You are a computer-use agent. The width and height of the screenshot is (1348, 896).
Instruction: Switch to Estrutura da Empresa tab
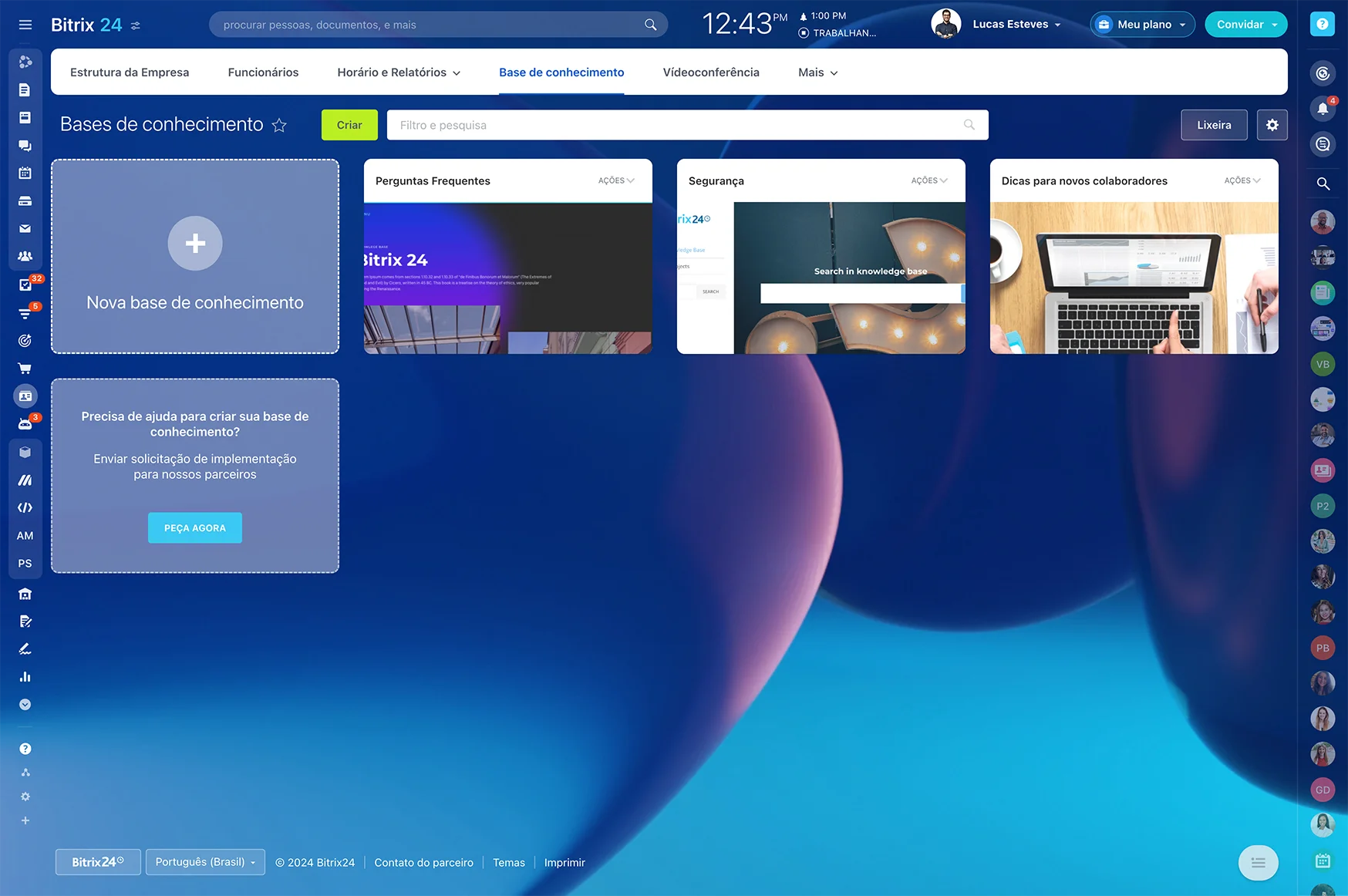(130, 72)
